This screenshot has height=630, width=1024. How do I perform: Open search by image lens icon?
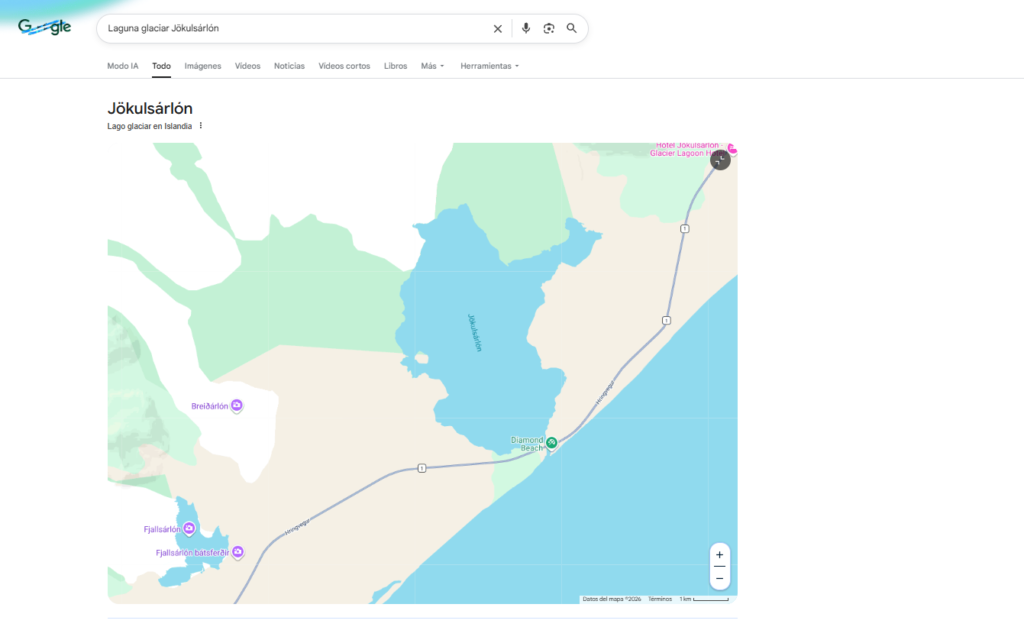coord(549,29)
